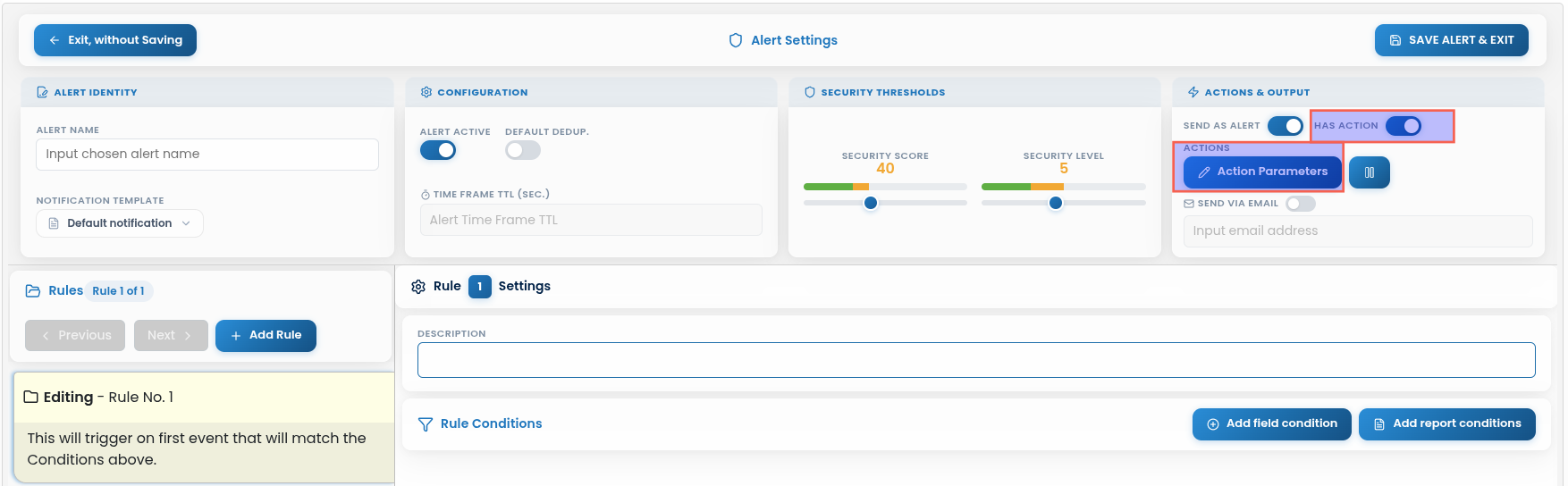Screen dimensions: 1568x486
Task: Select the Rule 1 of 1 badge
Action: click(118, 291)
